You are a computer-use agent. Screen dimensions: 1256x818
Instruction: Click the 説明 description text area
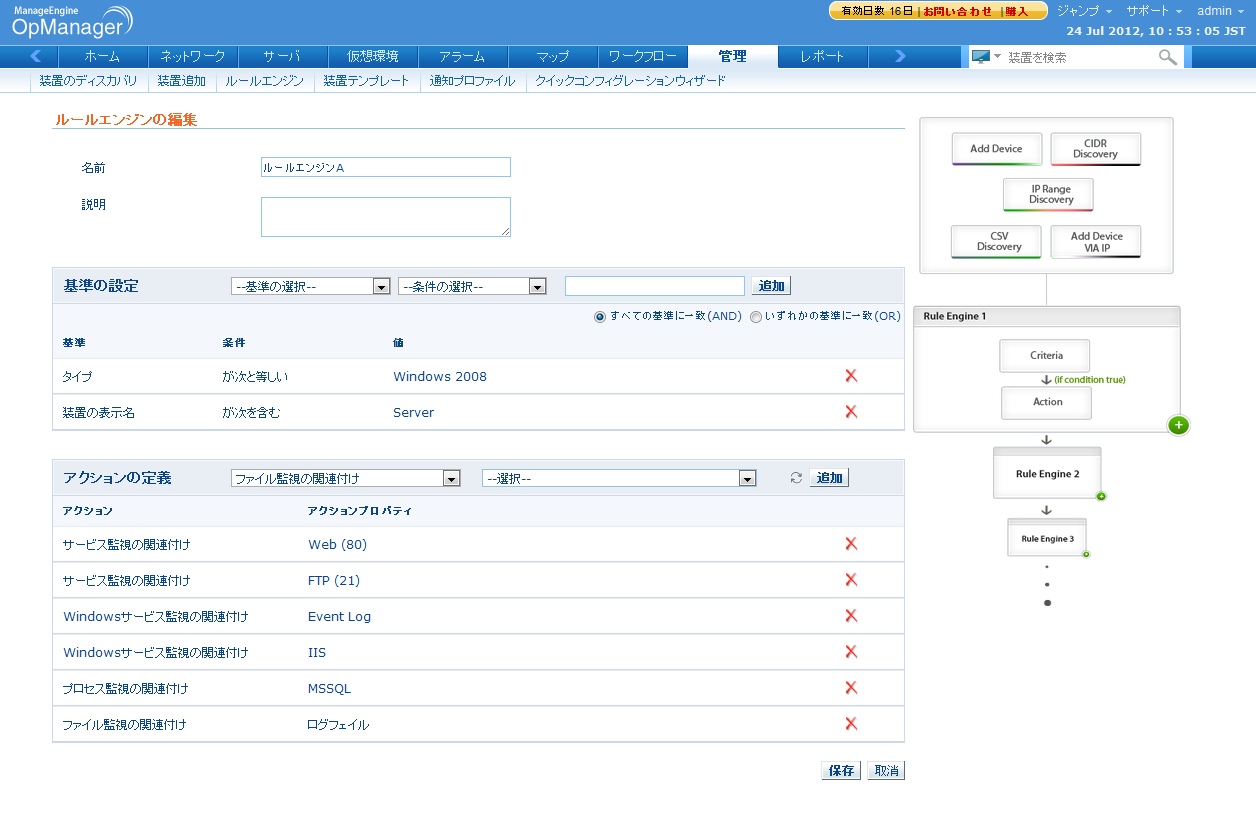tap(385, 217)
